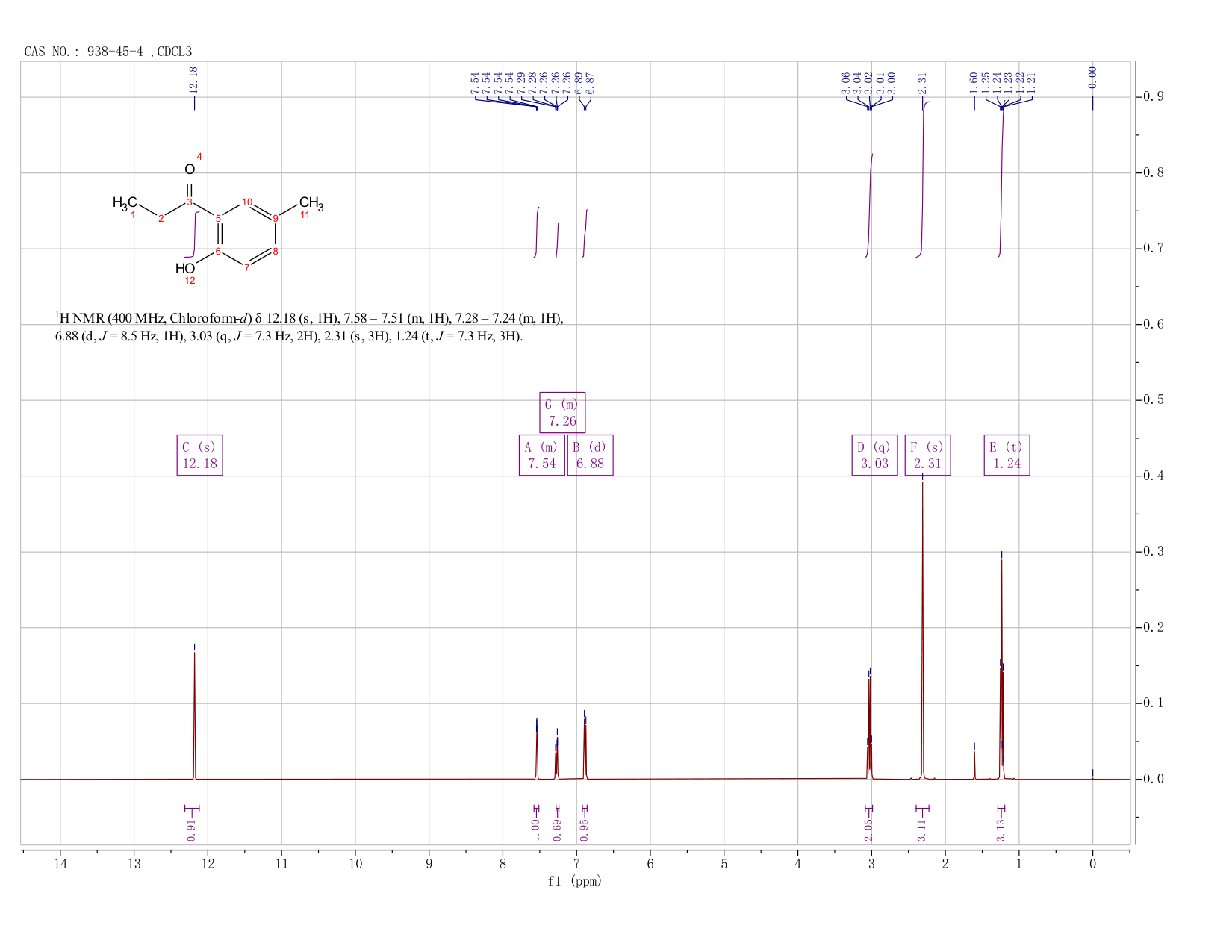Click the CH3 group labeled 11
The image size is (1232, 952).
tap(311, 202)
